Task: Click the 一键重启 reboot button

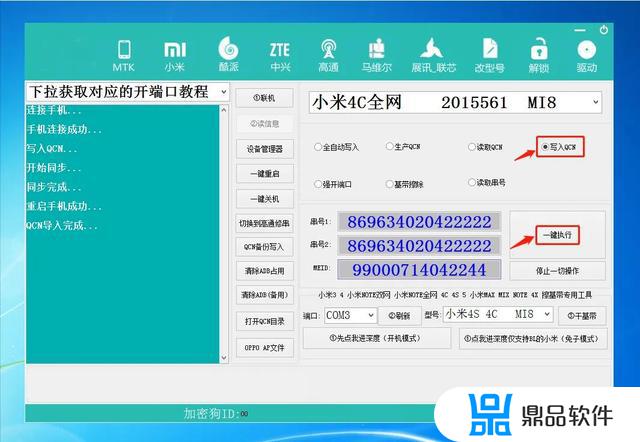Action: [264, 174]
